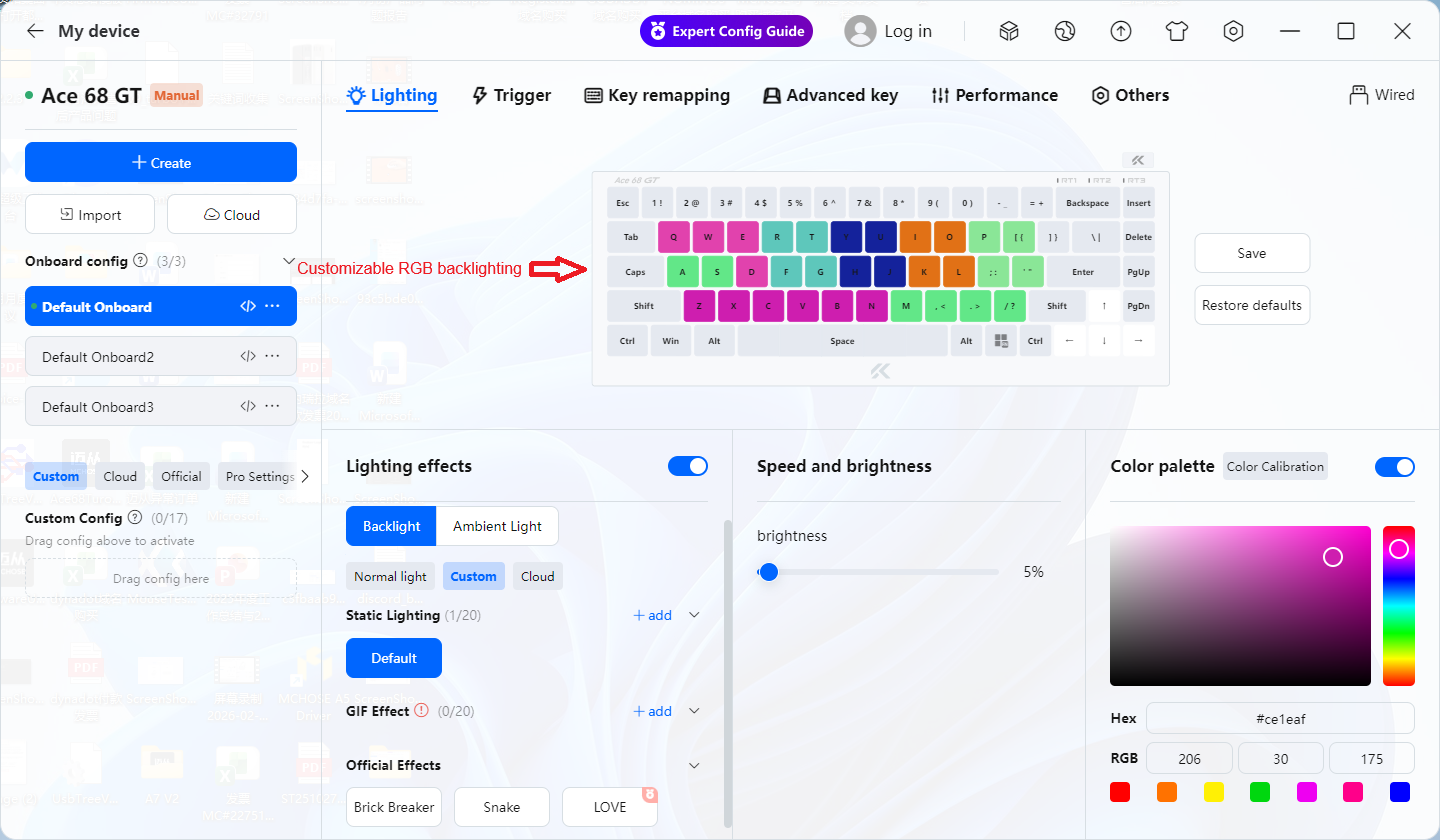Pick the blue color swatch

pos(1400,792)
